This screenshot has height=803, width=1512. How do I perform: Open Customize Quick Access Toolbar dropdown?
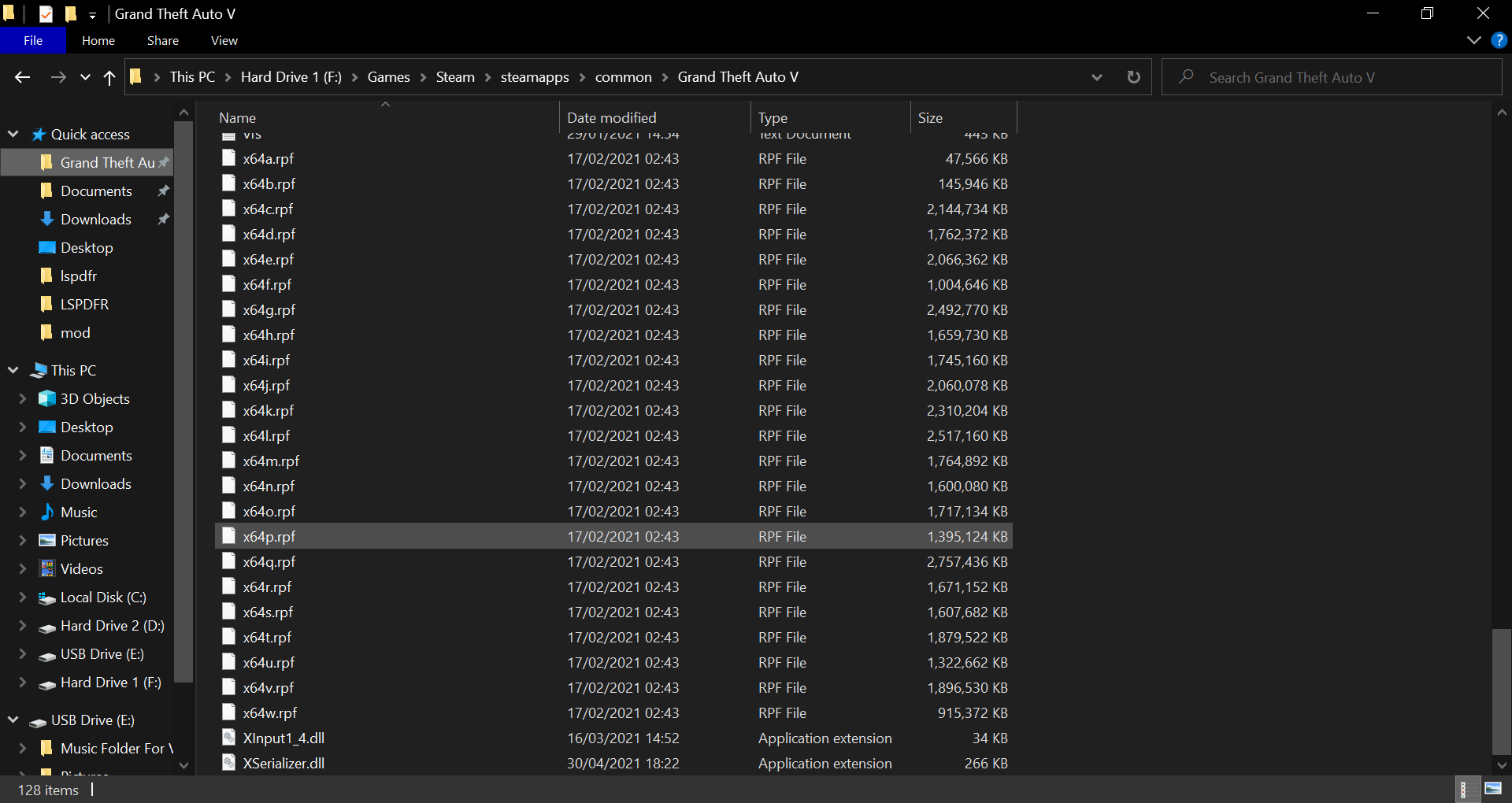pyautogui.click(x=92, y=15)
